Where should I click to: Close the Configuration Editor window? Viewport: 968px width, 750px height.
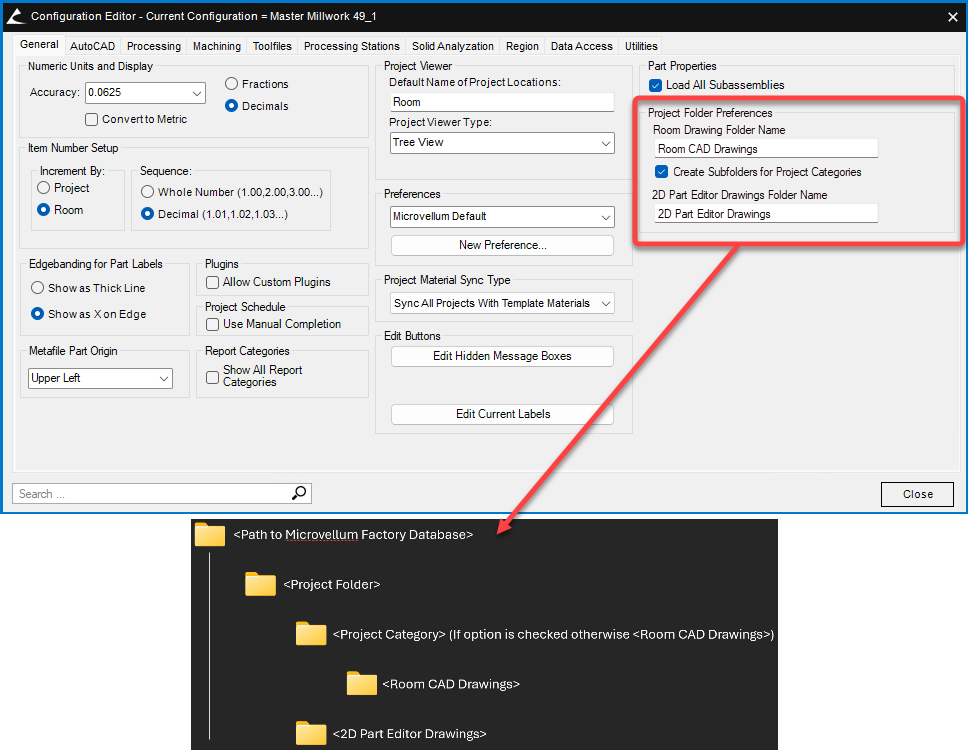(953, 17)
